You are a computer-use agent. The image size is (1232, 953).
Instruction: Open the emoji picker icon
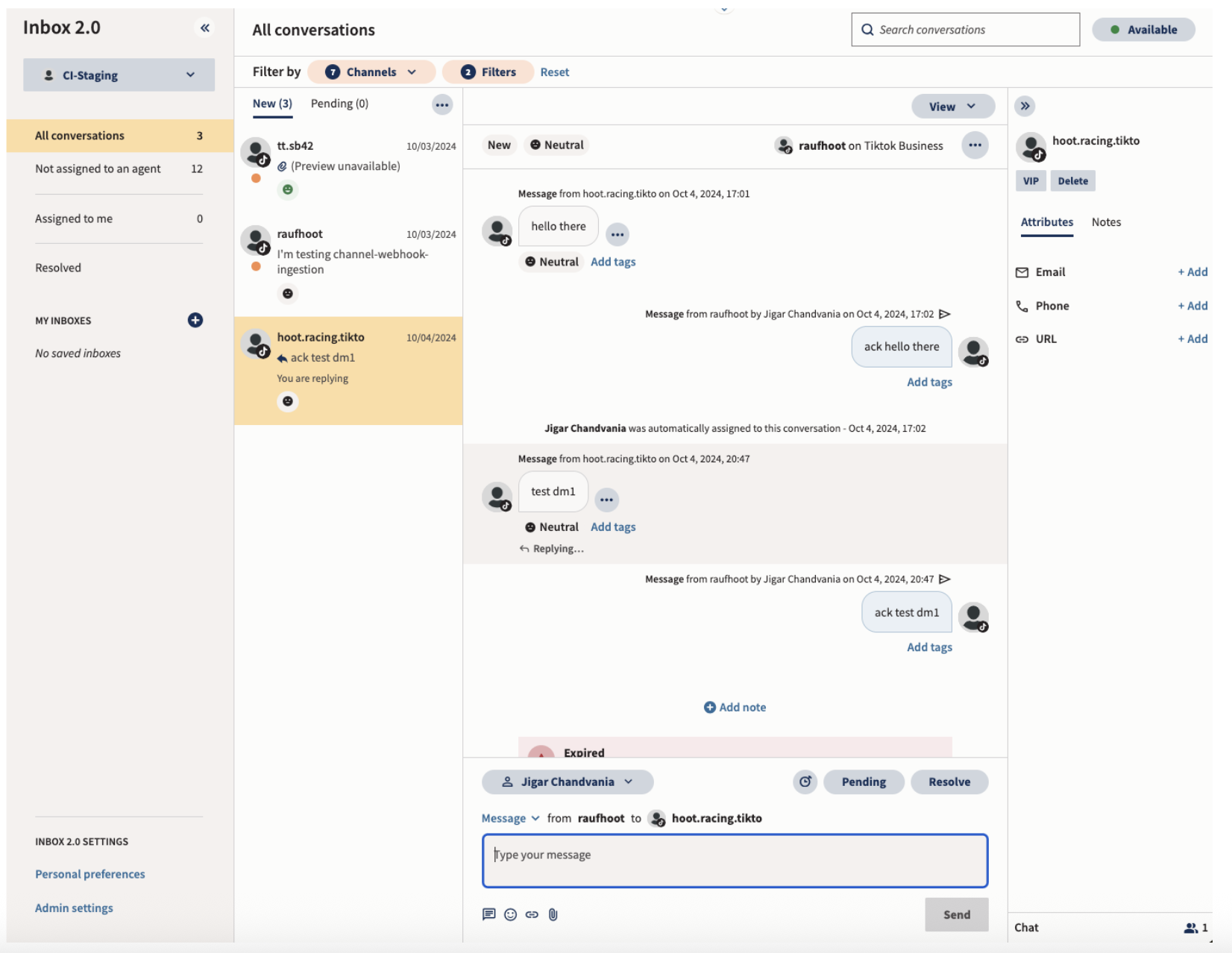(x=510, y=914)
